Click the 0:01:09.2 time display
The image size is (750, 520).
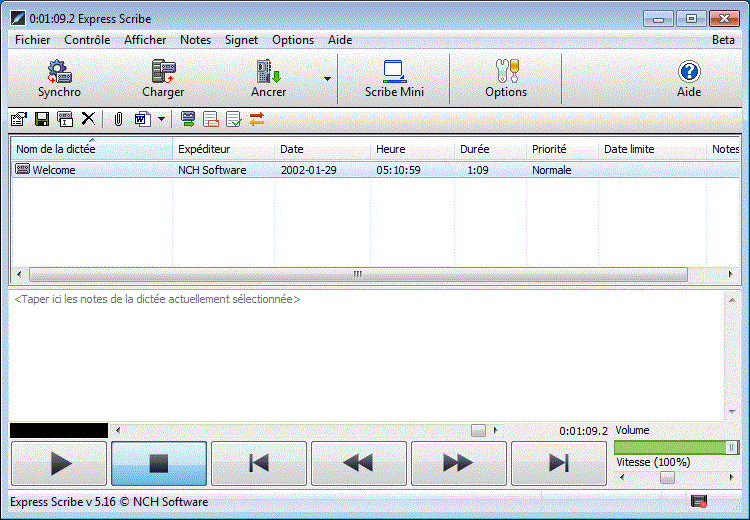coord(584,431)
